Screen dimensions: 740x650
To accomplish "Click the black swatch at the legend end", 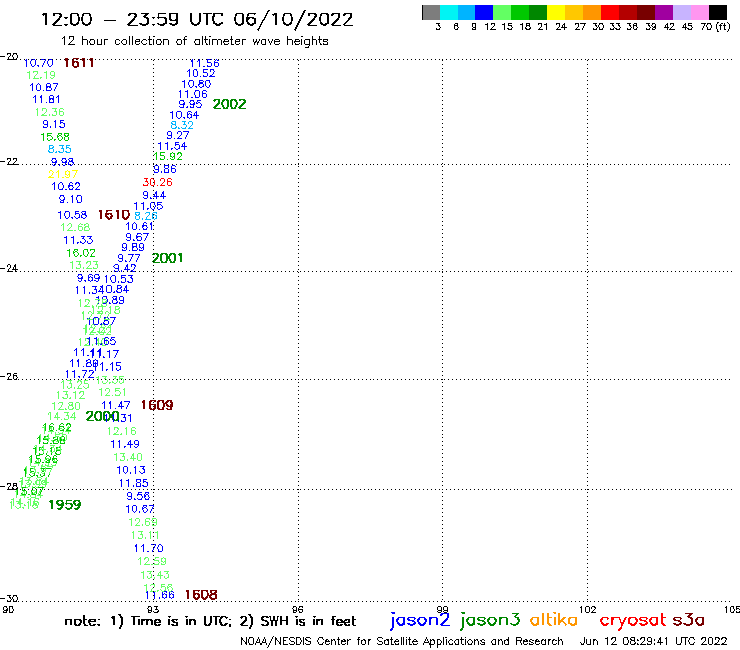I will (718, 12).
